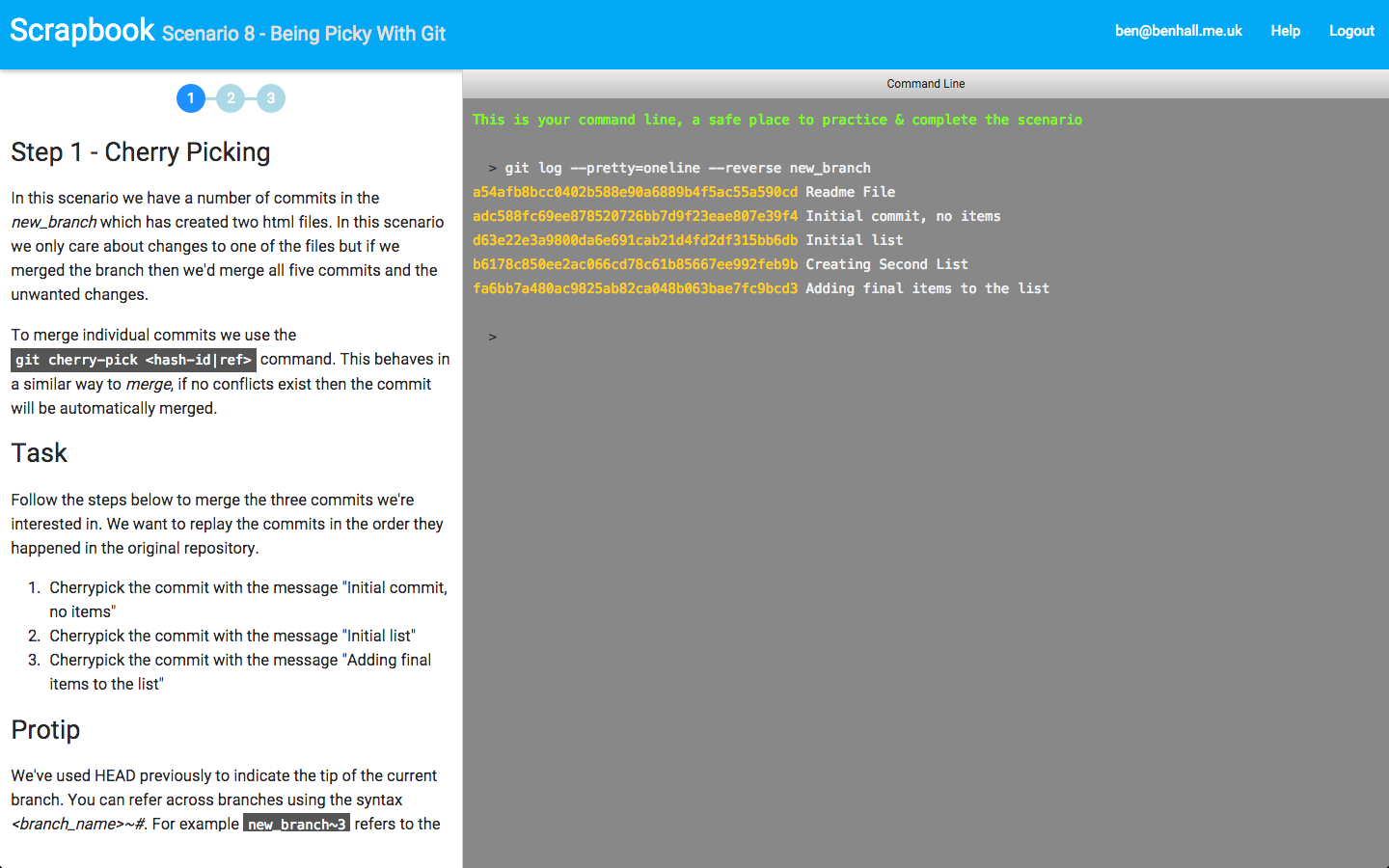Go to step 3 circle indicator
1389x868 pixels.
pyautogui.click(x=271, y=98)
